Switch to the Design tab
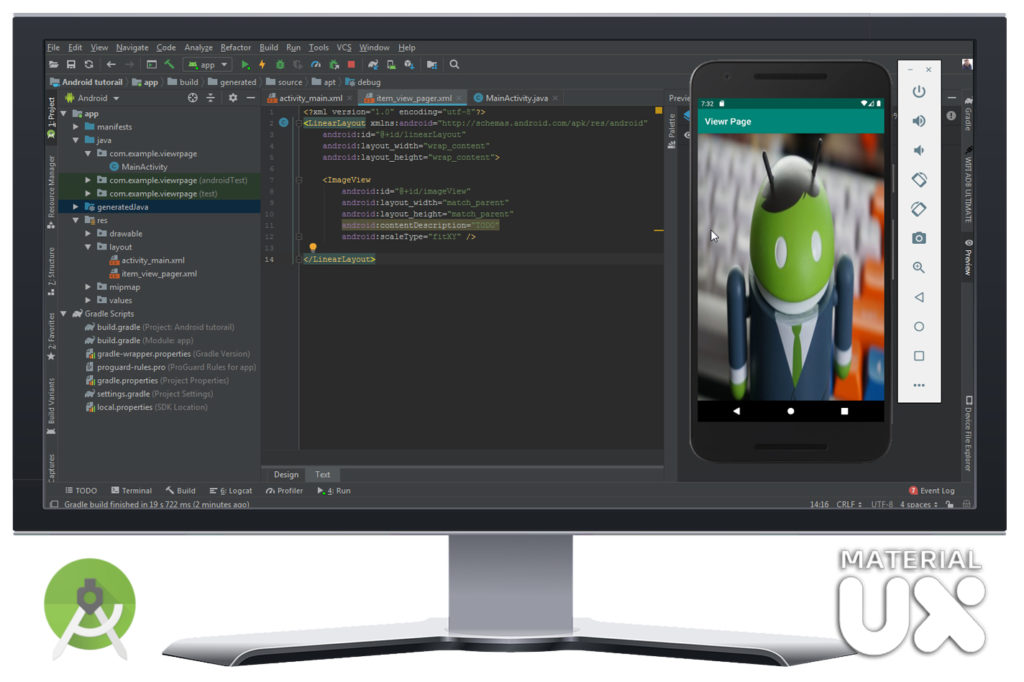This screenshot has width=1024, height=682. pyautogui.click(x=286, y=475)
